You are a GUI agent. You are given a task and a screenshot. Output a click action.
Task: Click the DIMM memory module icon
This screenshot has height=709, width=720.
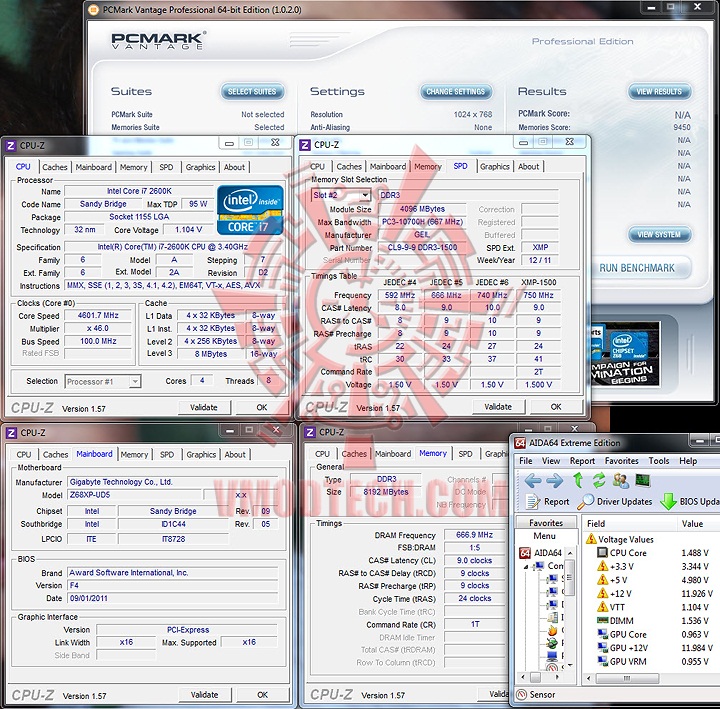coord(602,620)
